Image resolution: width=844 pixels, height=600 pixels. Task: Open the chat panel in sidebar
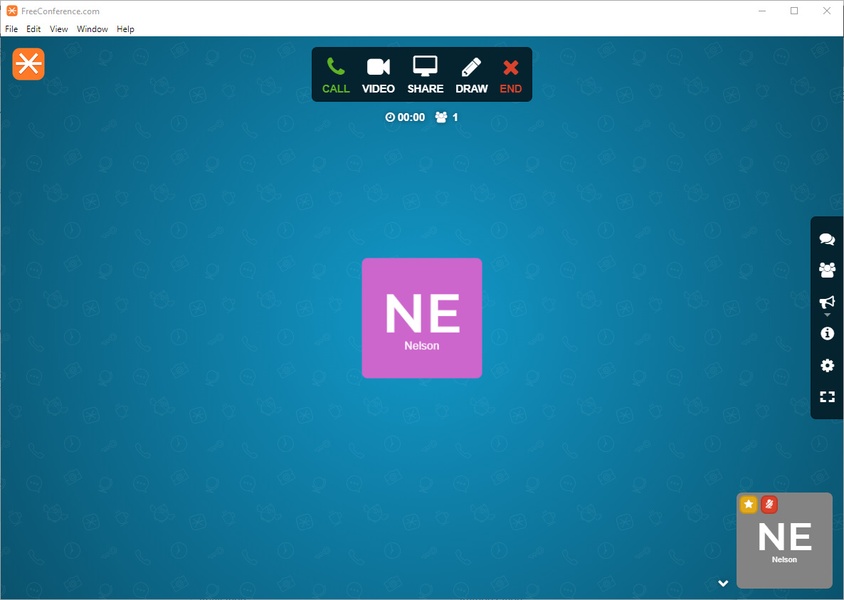(x=827, y=239)
